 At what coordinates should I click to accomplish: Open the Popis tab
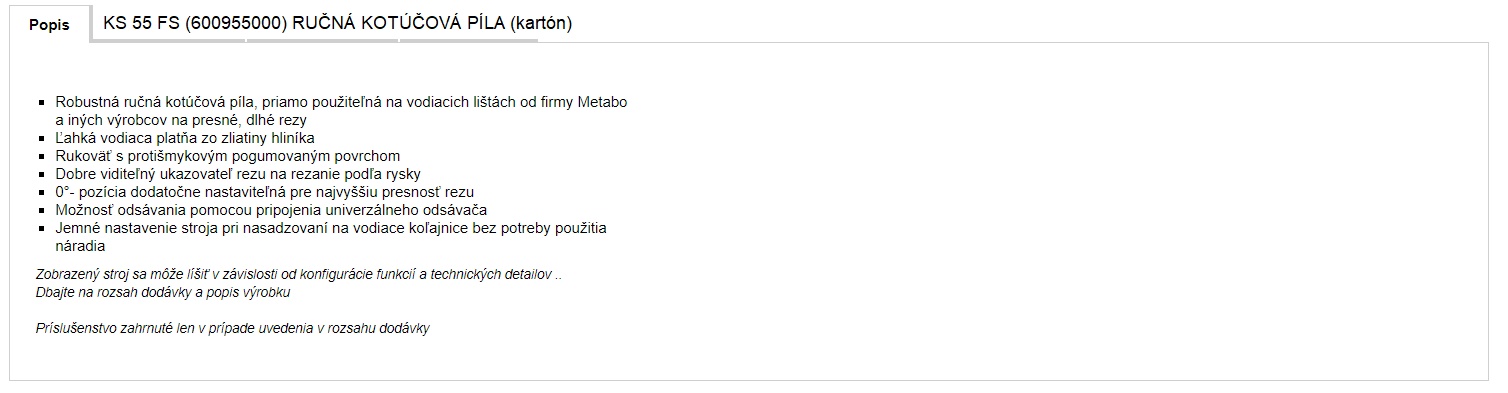49,25
